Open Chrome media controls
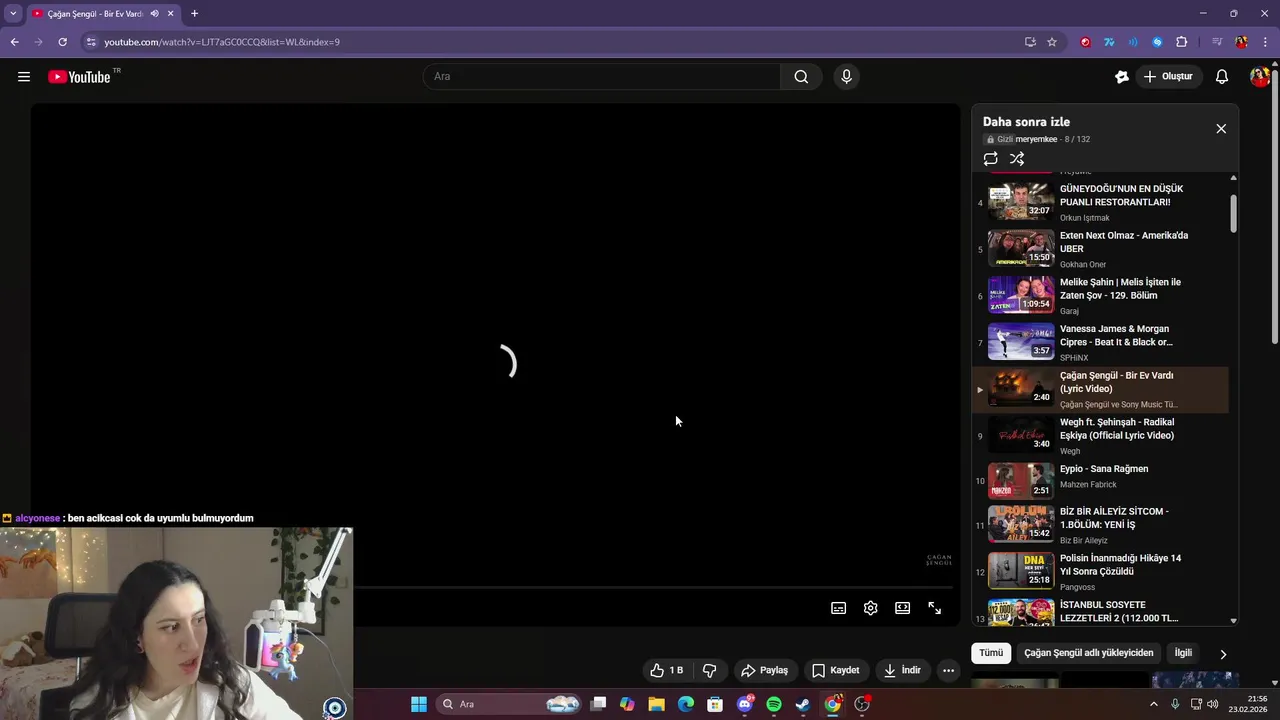The height and width of the screenshot is (720, 1280). point(1217,42)
